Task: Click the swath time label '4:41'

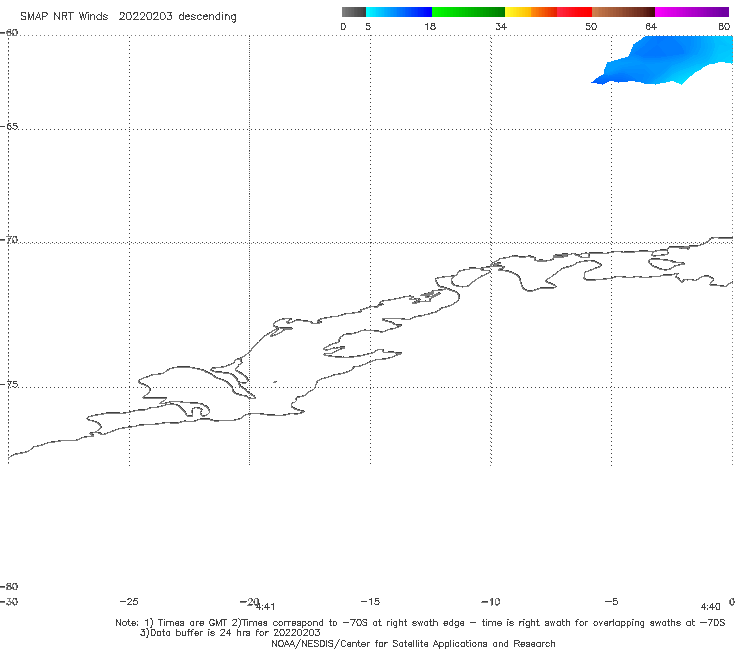Action: click(266, 607)
